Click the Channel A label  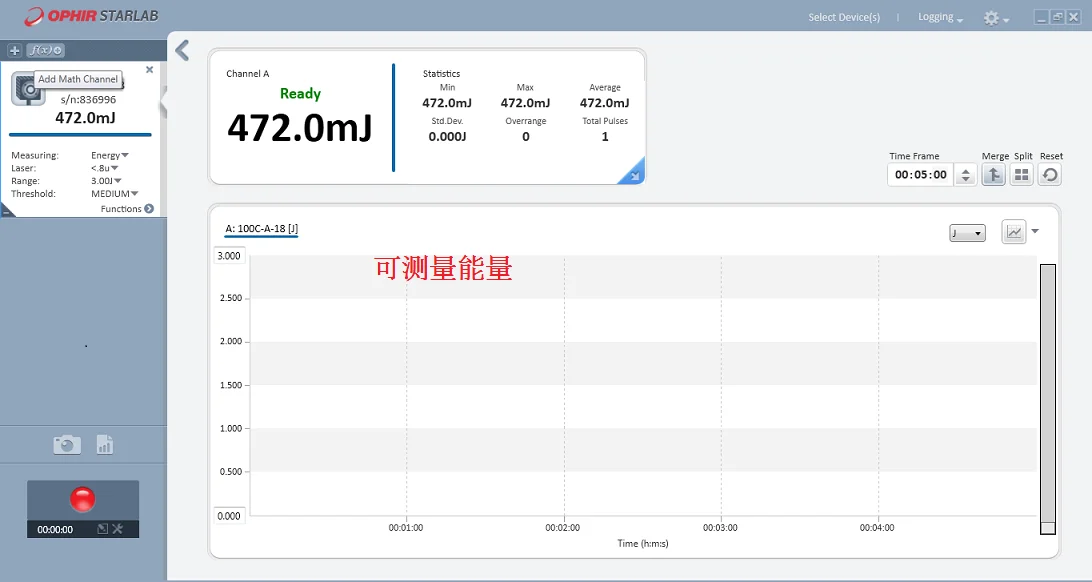pyautogui.click(x=247, y=73)
